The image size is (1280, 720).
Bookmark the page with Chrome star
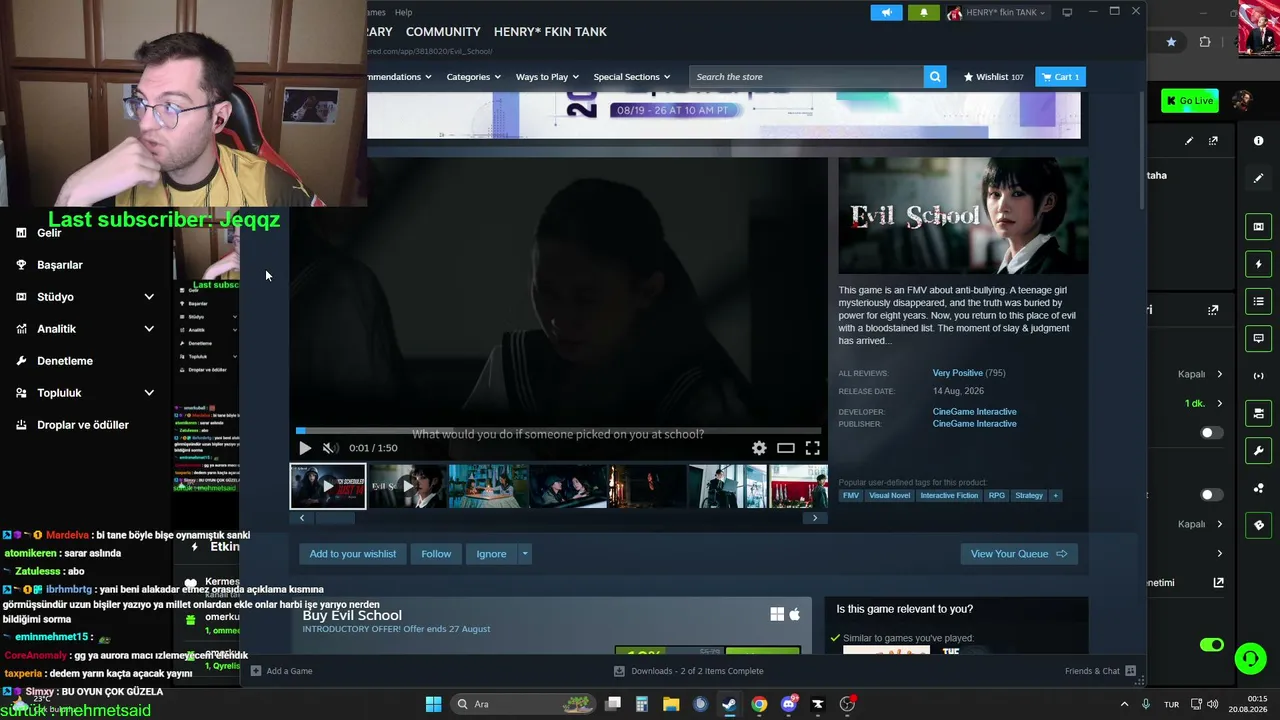(1171, 42)
